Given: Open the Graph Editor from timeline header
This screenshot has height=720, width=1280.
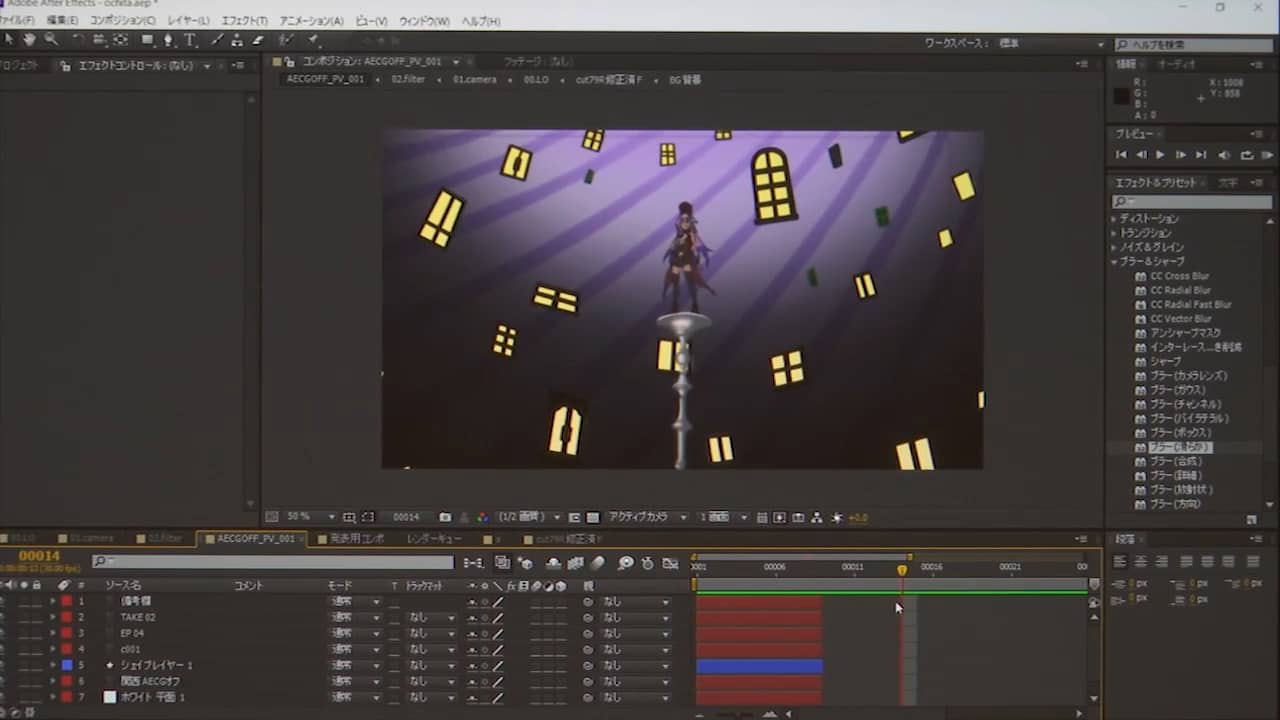Looking at the screenshot, I should coord(670,563).
